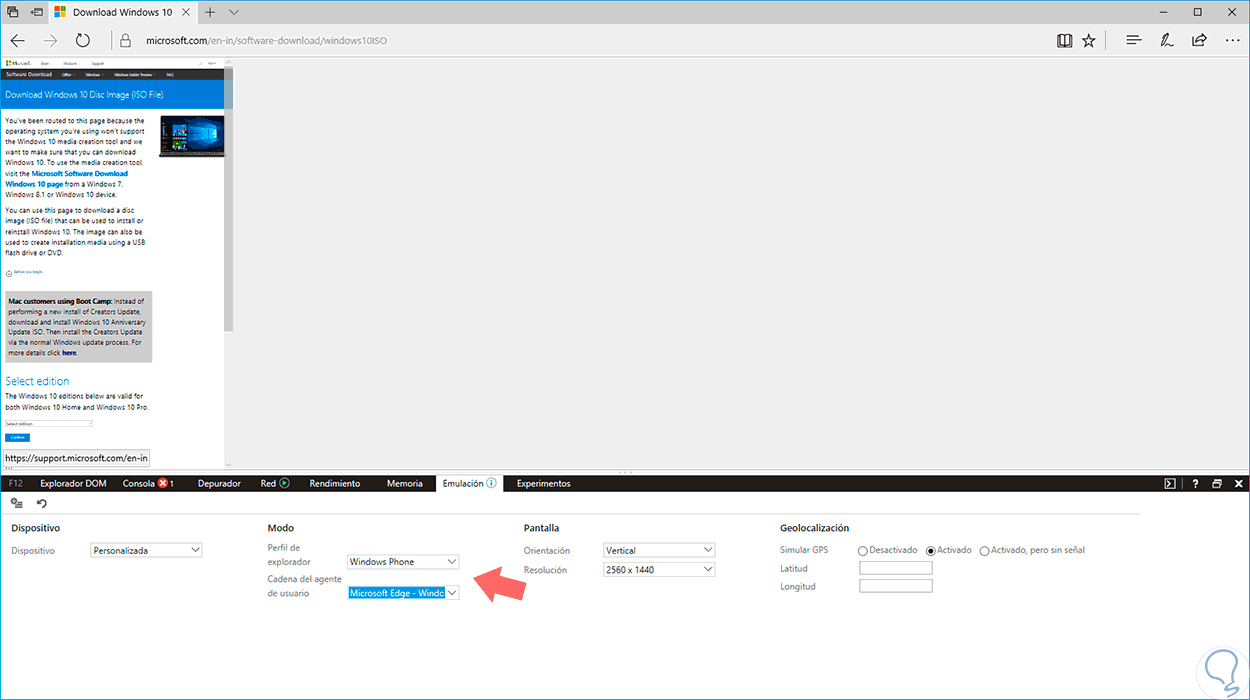
Task: Toggle the console panel icon in DevTools
Action: click(x=1170, y=483)
